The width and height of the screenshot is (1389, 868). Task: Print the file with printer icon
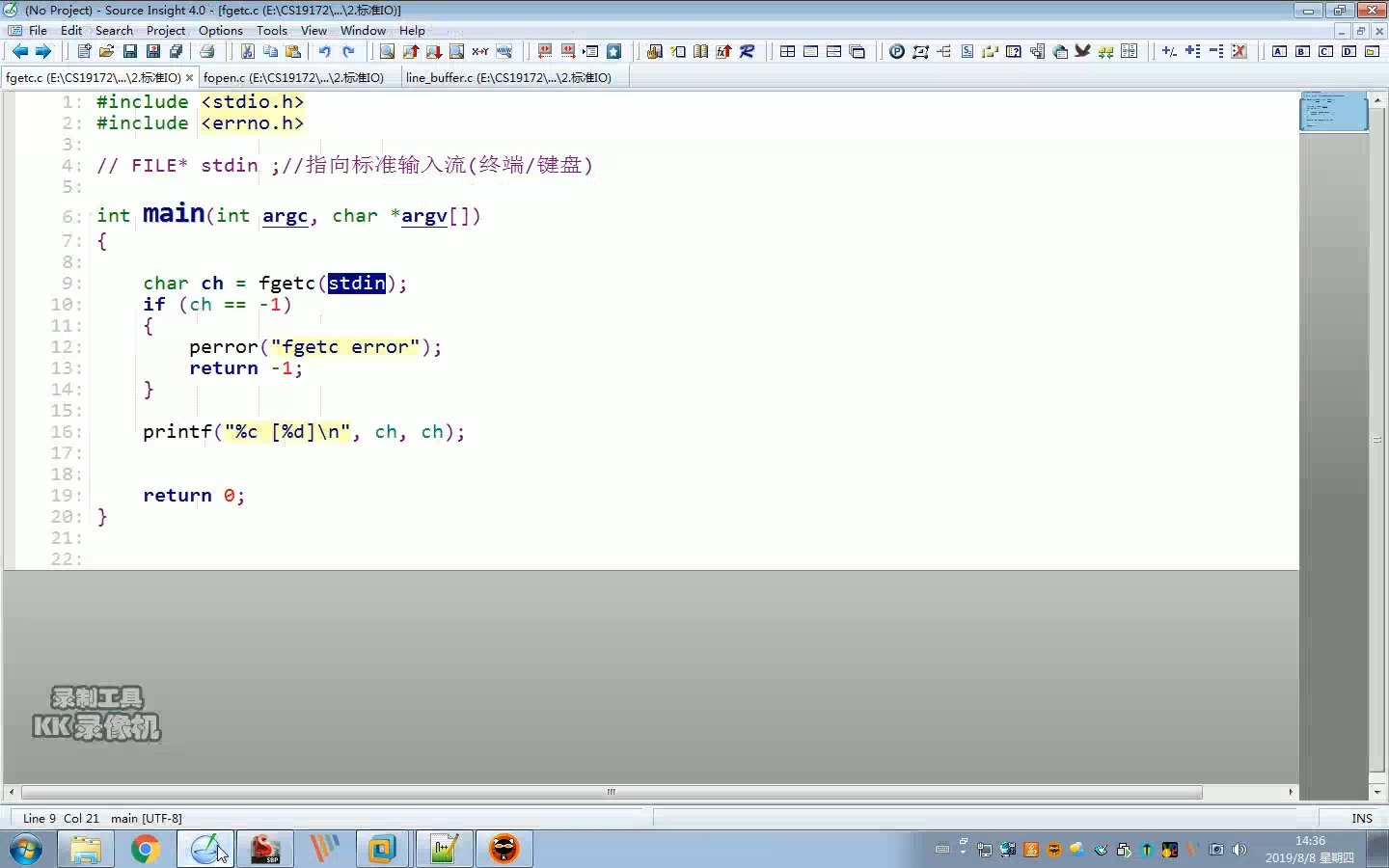tap(207, 52)
